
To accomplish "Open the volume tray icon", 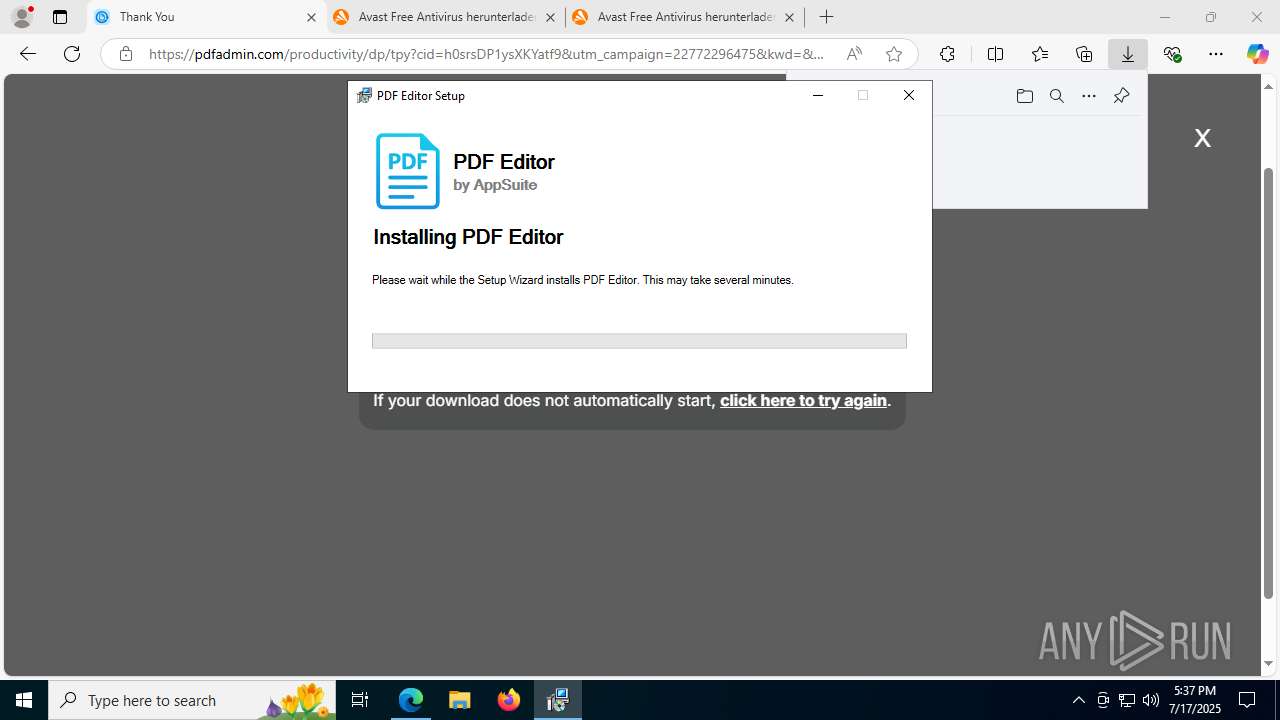I will point(1150,700).
